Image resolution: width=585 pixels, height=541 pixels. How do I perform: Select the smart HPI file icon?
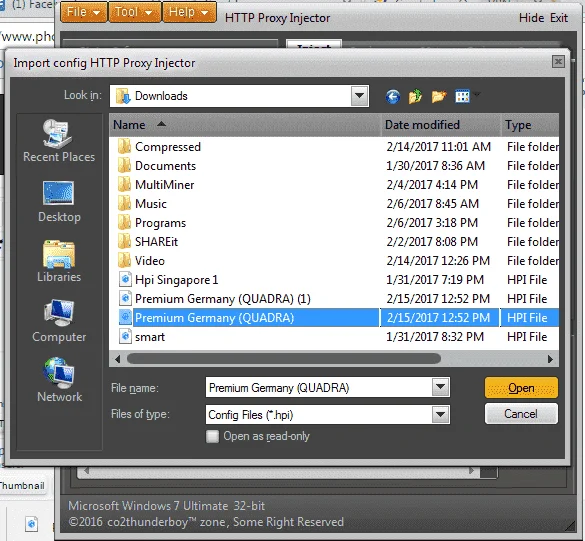tap(125, 337)
